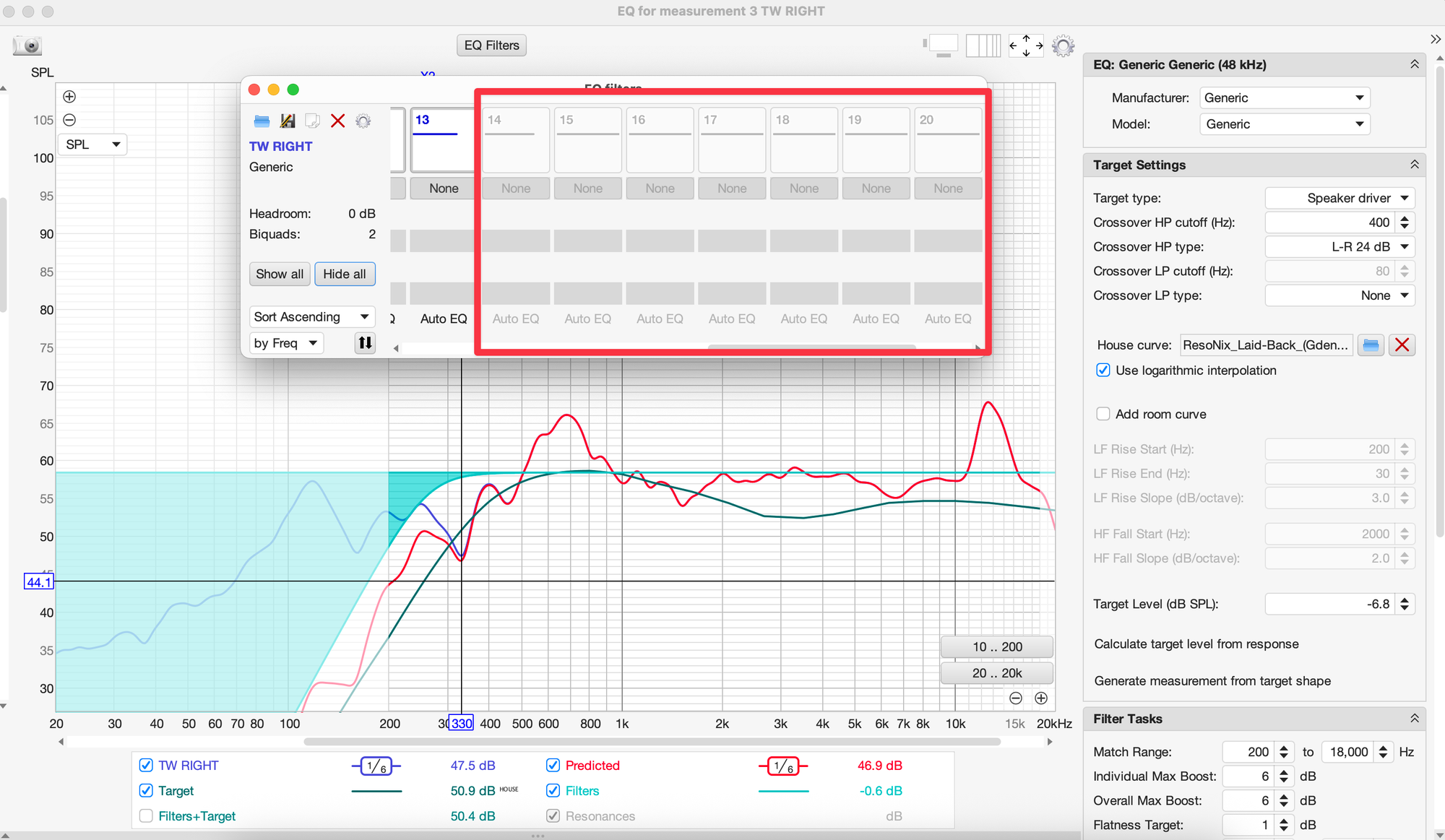The image size is (1445, 840).
Task: Click the sort filters up-down arrows button
Action: point(365,343)
